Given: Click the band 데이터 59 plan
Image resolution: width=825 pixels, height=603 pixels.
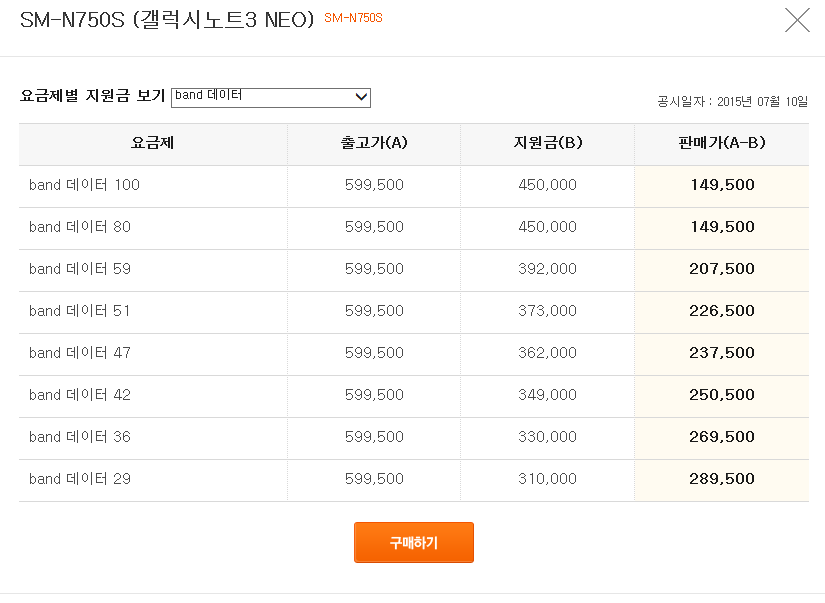Looking at the screenshot, I should [80, 269].
